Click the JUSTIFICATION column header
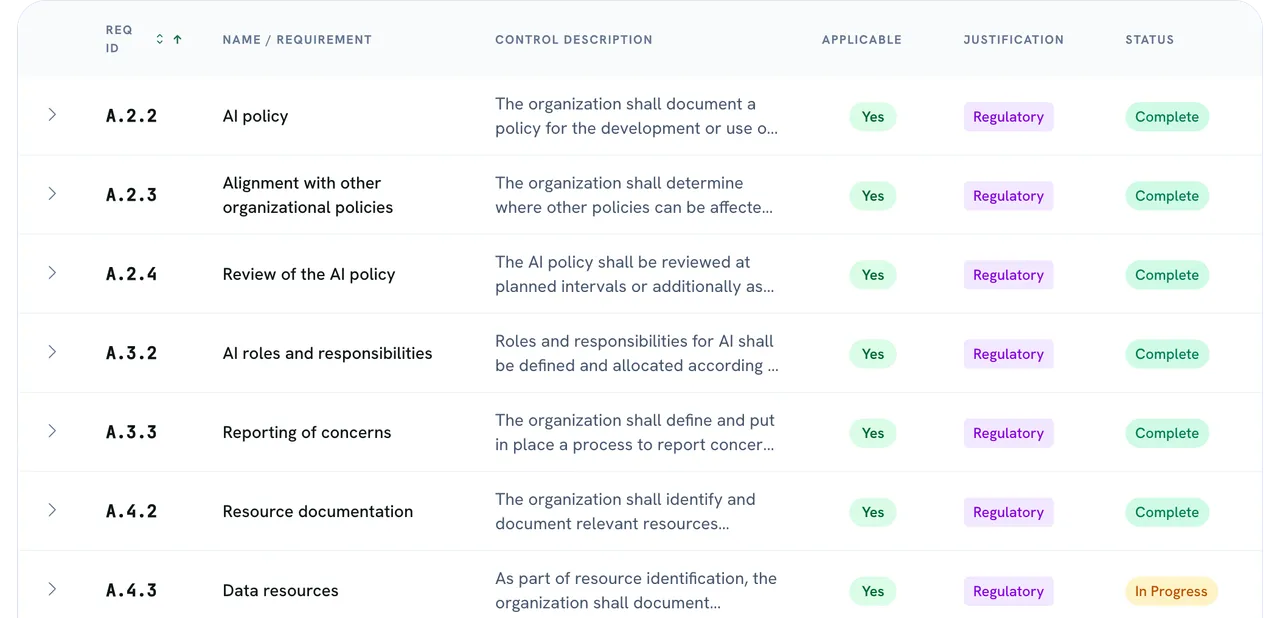Screen dimensions: 1280x618 click(x=1014, y=40)
